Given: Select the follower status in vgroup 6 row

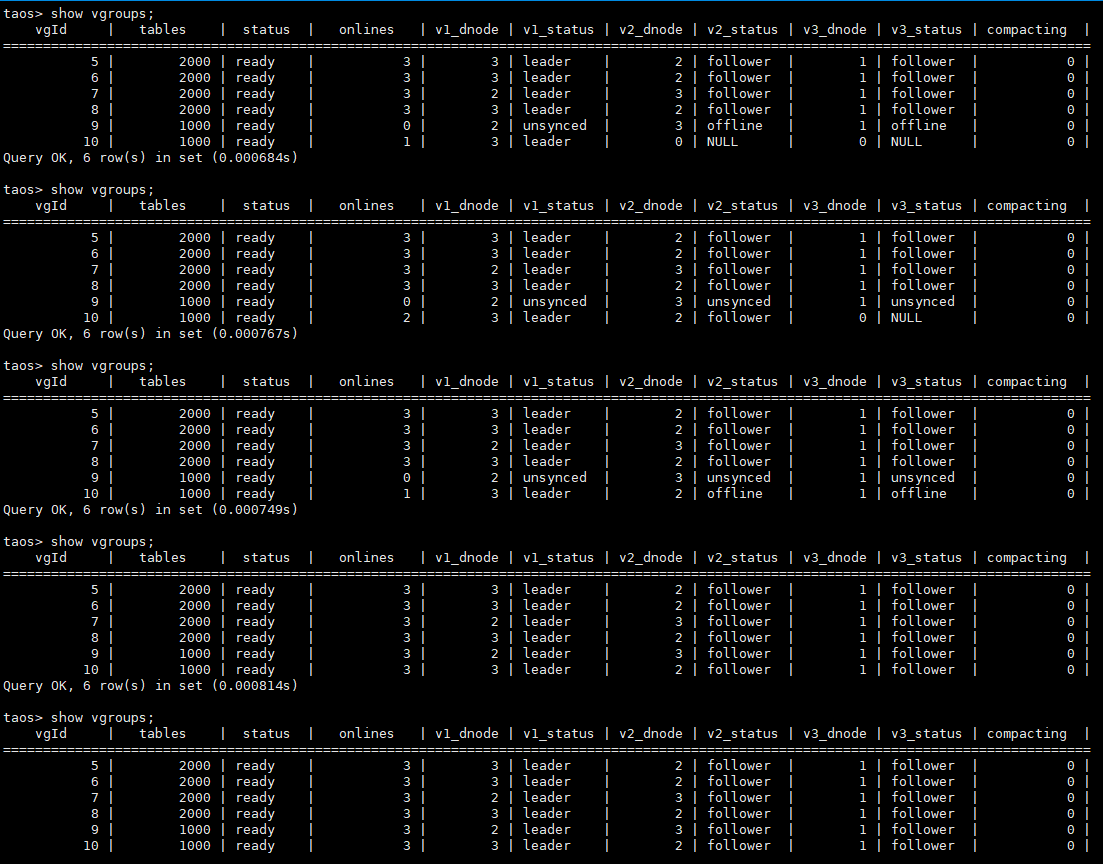Looking at the screenshot, I should pos(739,77).
